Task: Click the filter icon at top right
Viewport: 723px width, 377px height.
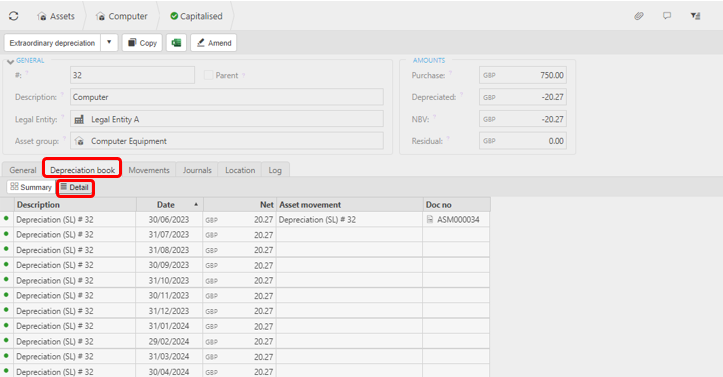Action: point(695,16)
